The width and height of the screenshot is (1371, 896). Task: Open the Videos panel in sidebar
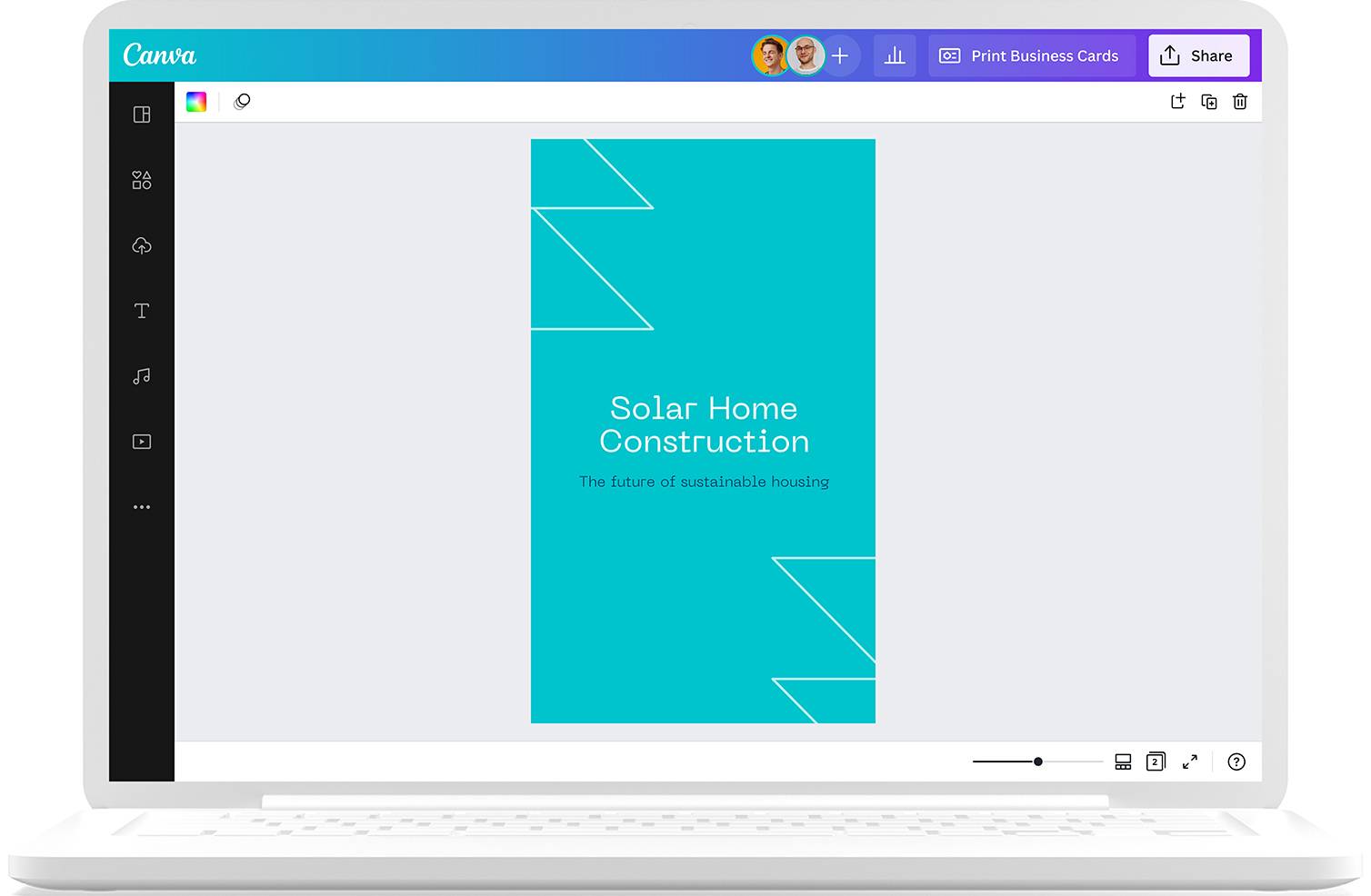click(142, 442)
